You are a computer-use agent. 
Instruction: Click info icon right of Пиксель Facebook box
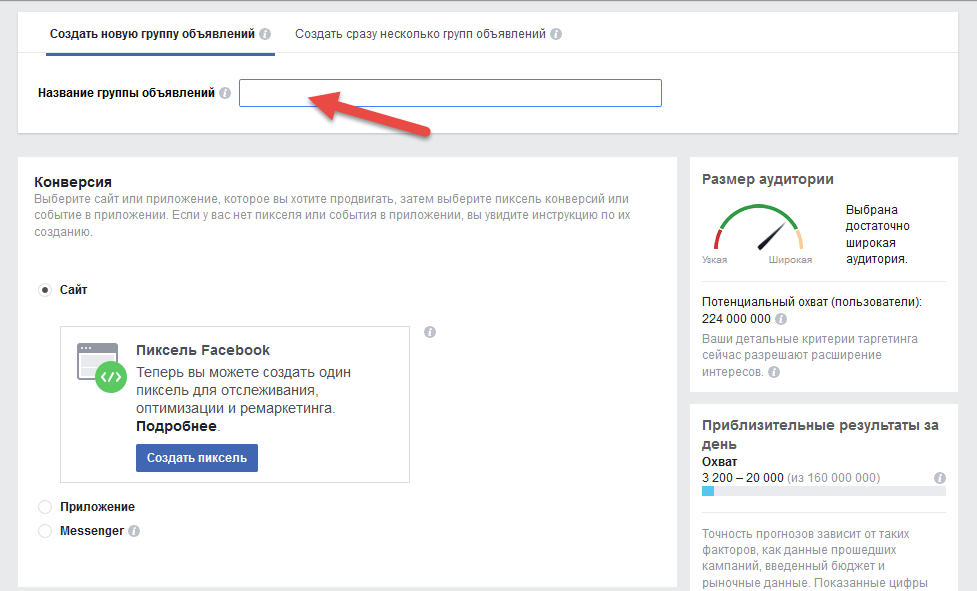coord(430,332)
